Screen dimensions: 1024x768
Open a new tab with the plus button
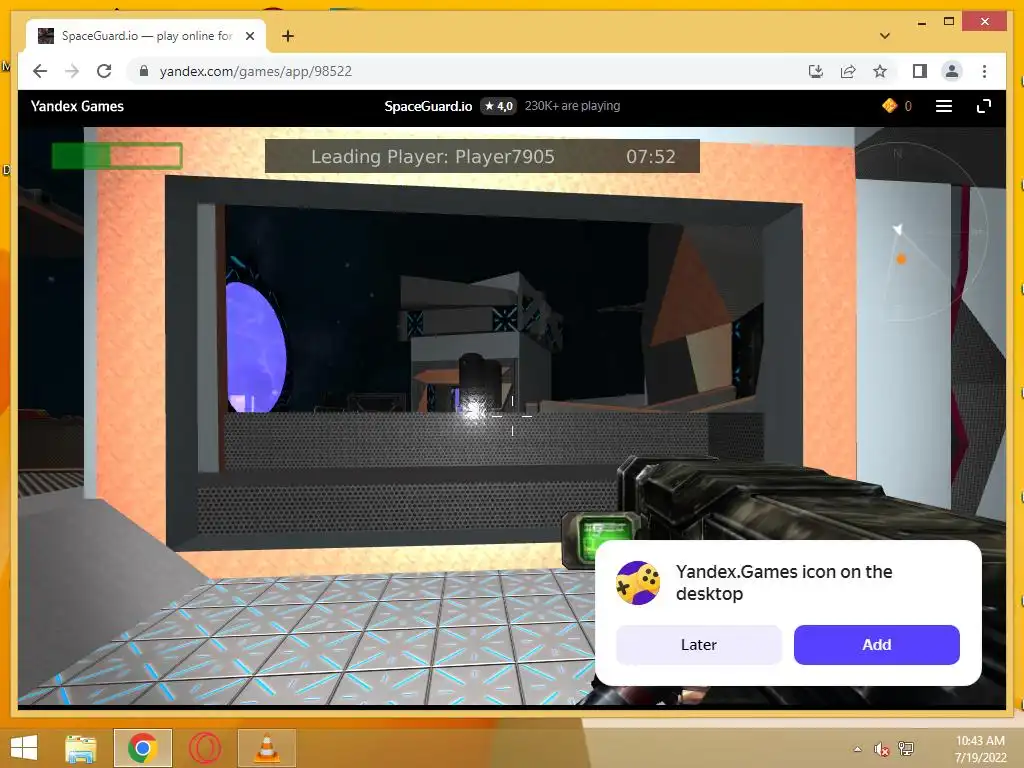tap(288, 36)
